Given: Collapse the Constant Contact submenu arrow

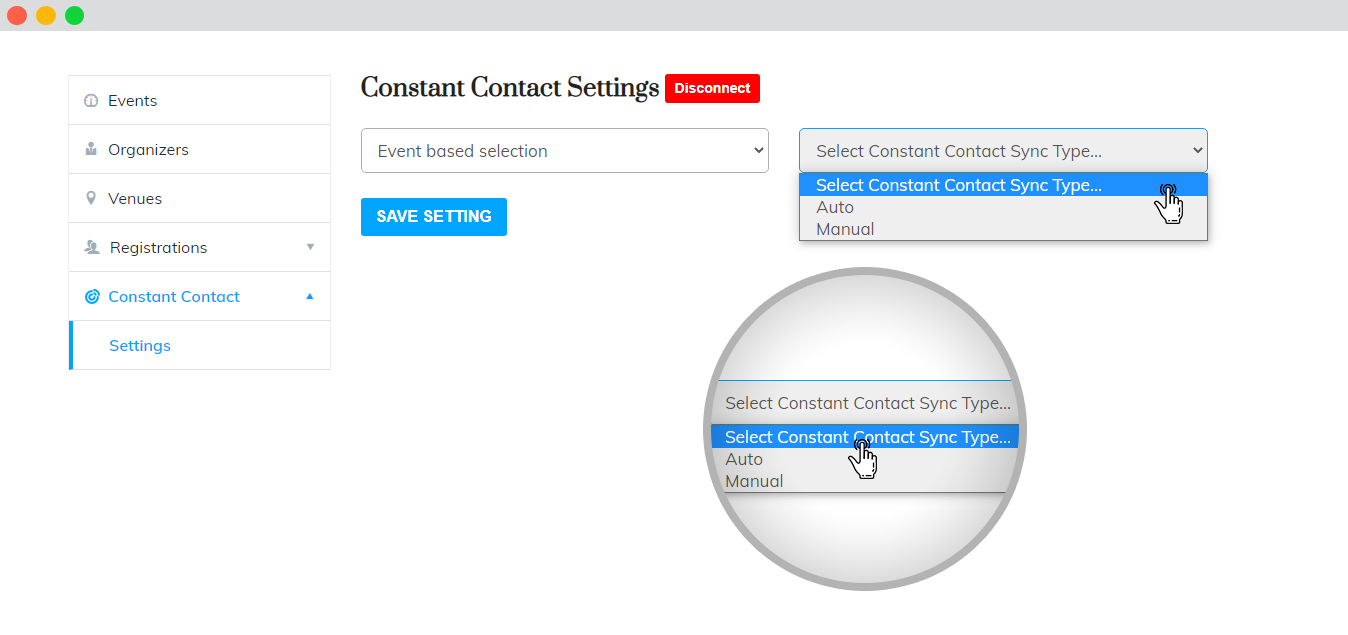Looking at the screenshot, I should [x=310, y=296].
